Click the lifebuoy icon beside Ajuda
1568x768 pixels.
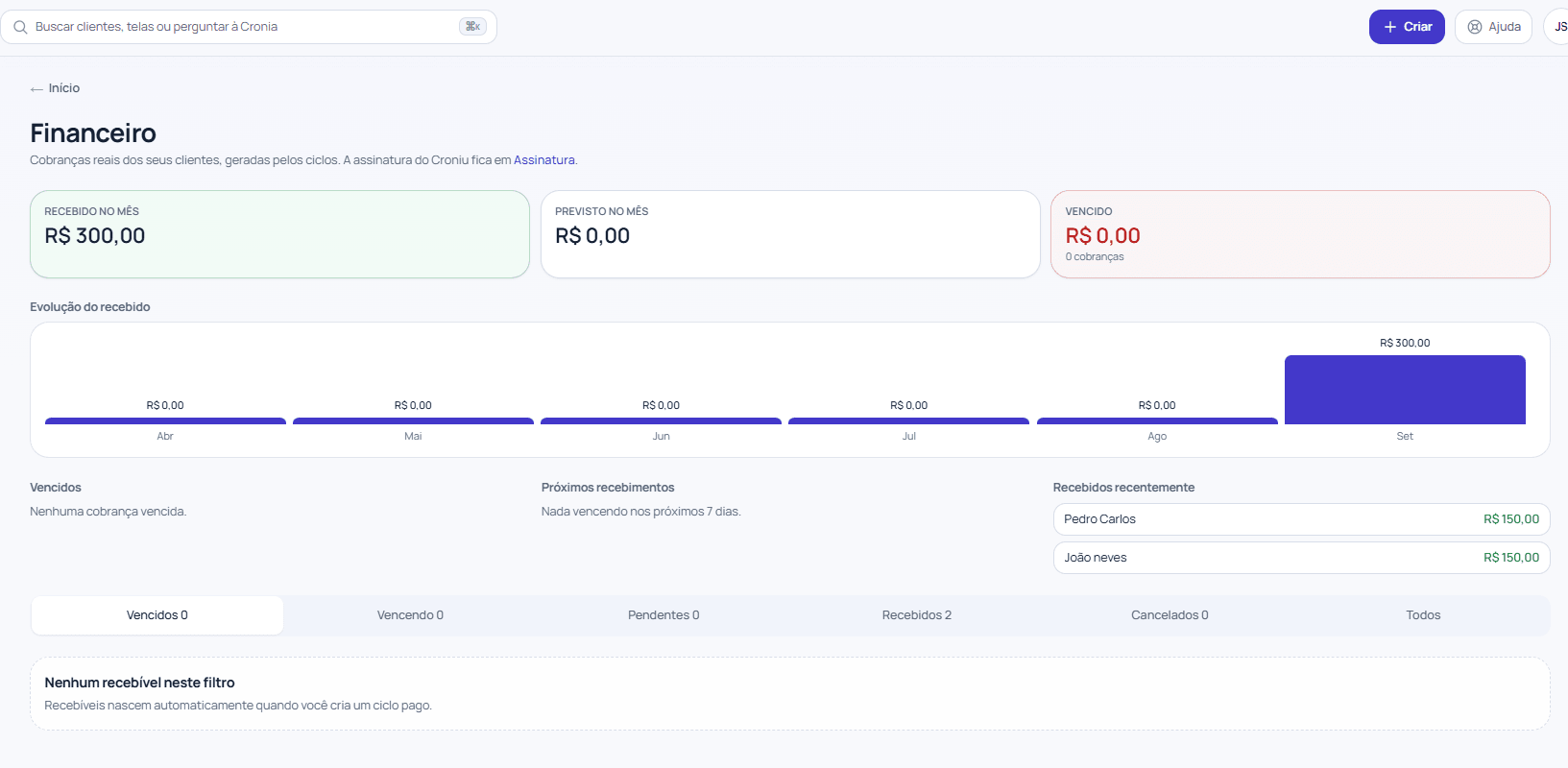point(1475,27)
